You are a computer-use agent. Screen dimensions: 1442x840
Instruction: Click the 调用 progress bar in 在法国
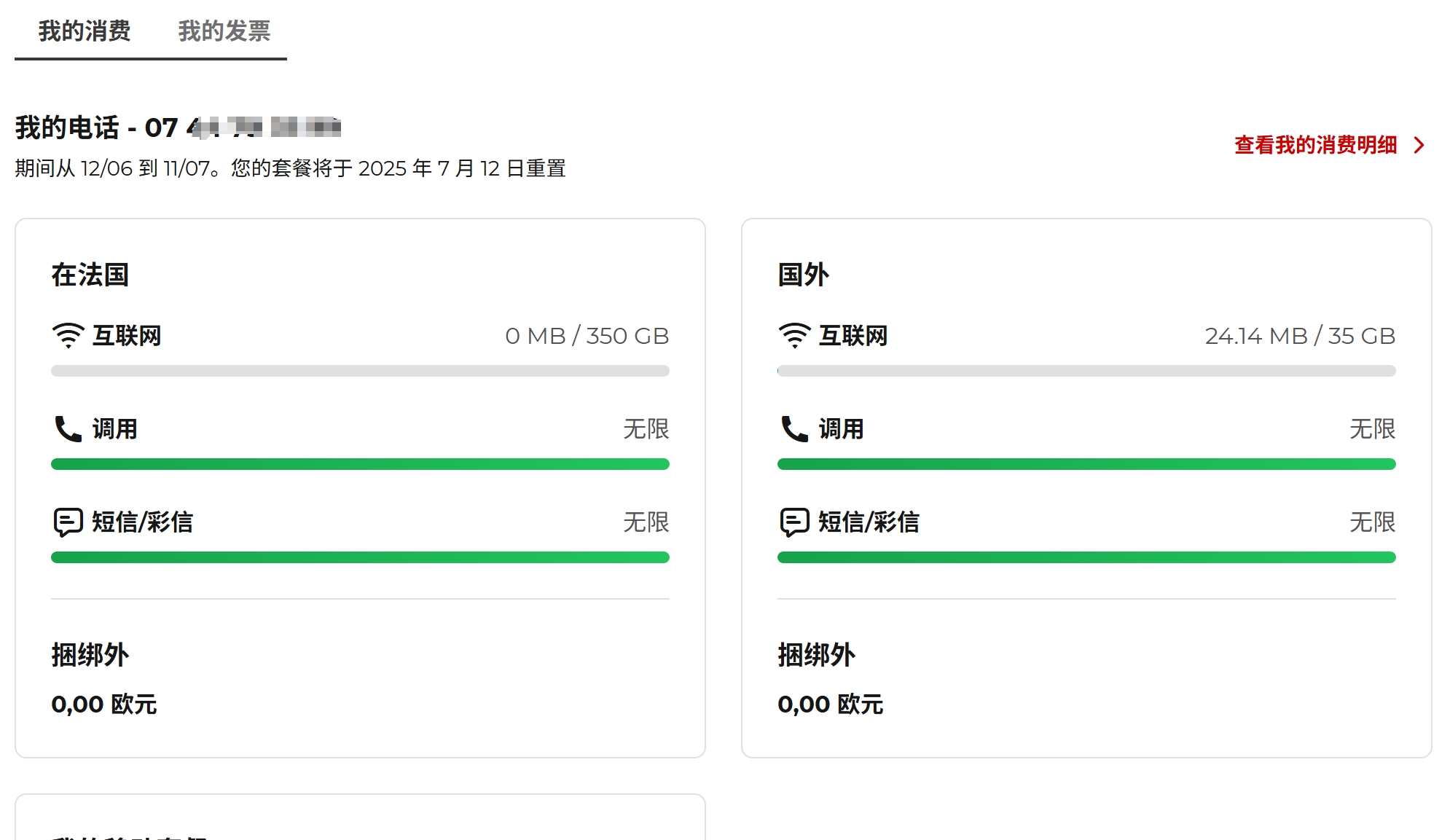coord(360,464)
